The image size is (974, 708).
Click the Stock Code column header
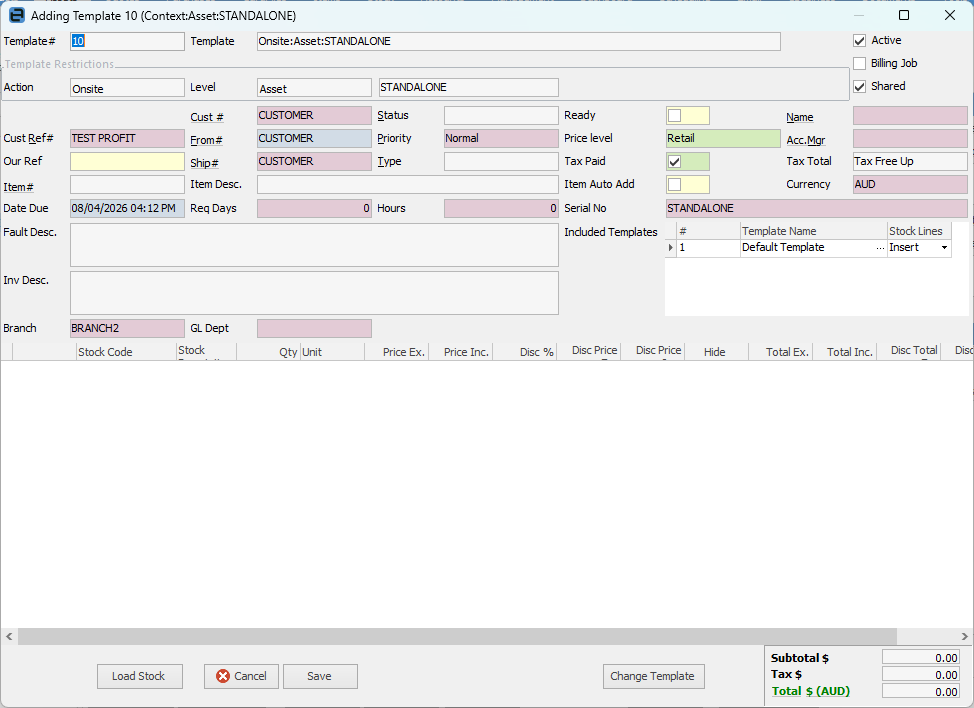point(127,352)
